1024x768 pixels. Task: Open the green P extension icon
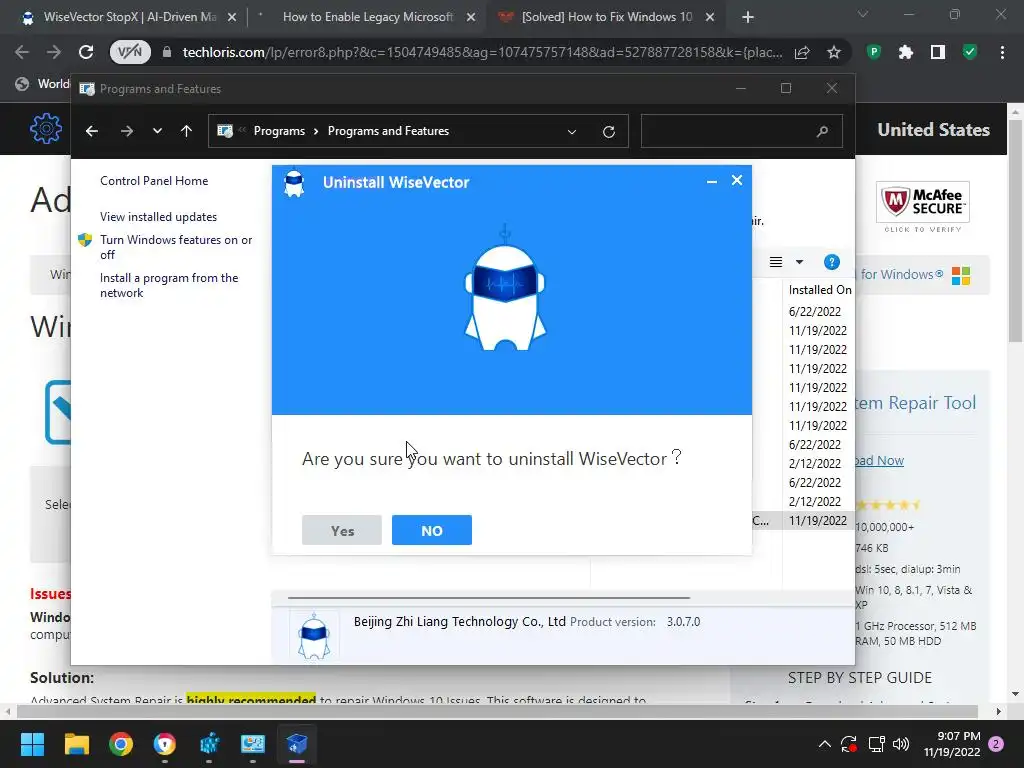click(x=874, y=52)
